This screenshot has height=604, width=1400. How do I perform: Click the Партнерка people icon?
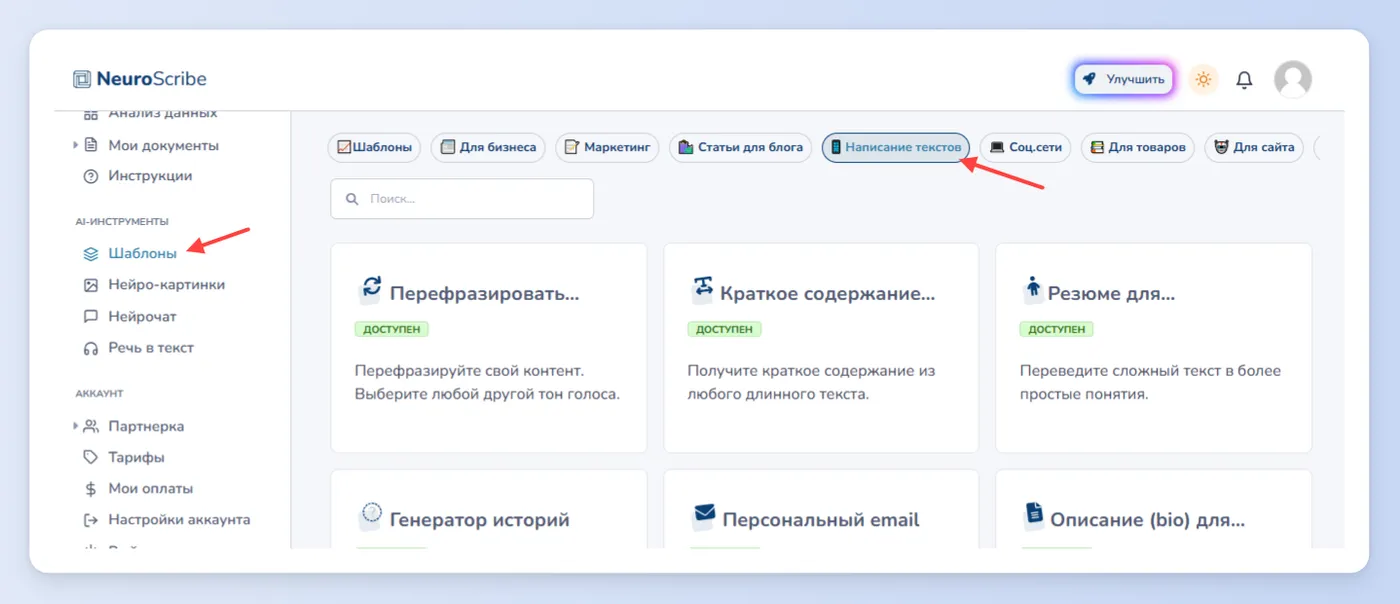pos(91,426)
